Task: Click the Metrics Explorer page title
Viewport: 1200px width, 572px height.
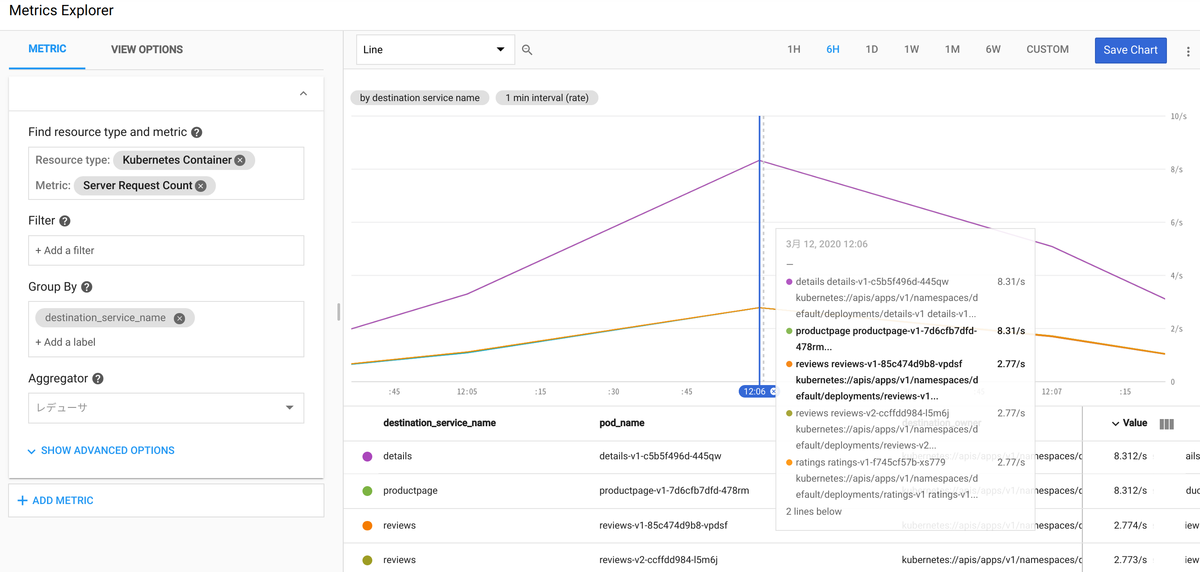Action: point(61,11)
